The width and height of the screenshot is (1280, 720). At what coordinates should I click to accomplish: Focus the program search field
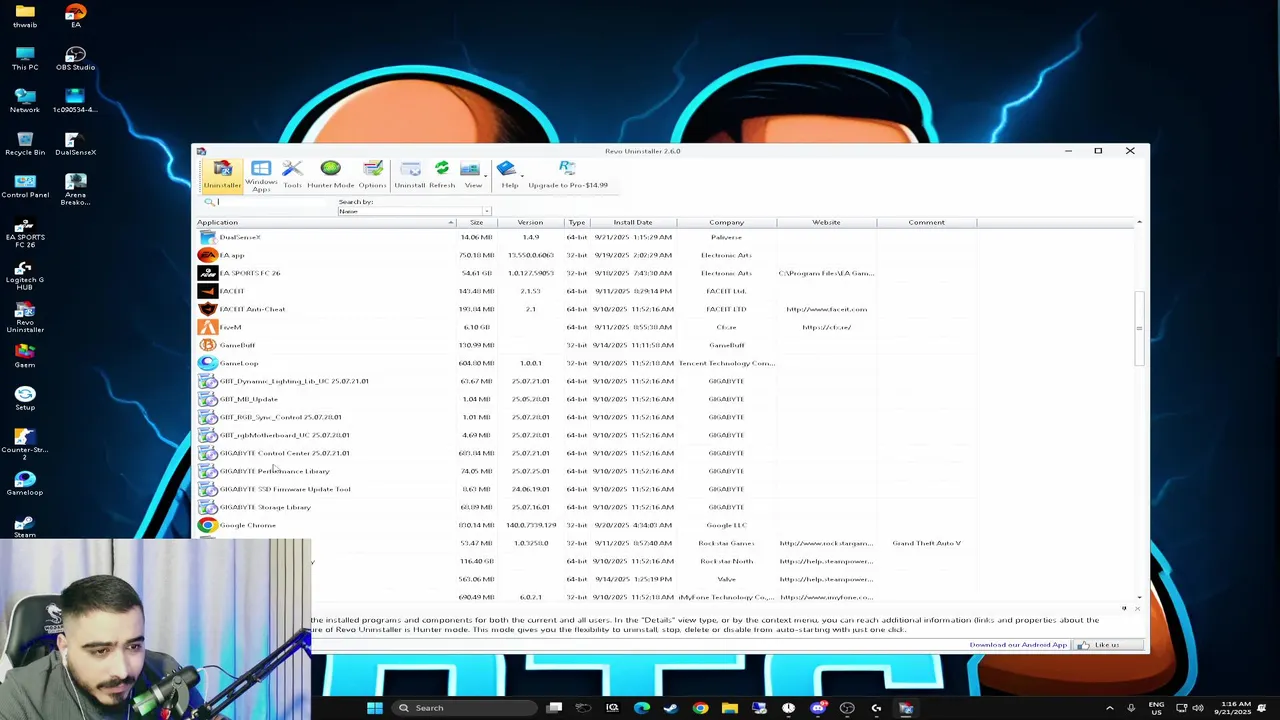click(270, 202)
